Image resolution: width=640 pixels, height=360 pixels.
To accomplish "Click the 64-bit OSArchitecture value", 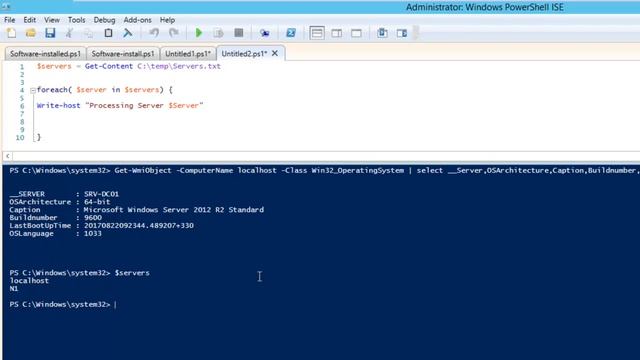I will (x=97, y=202).
